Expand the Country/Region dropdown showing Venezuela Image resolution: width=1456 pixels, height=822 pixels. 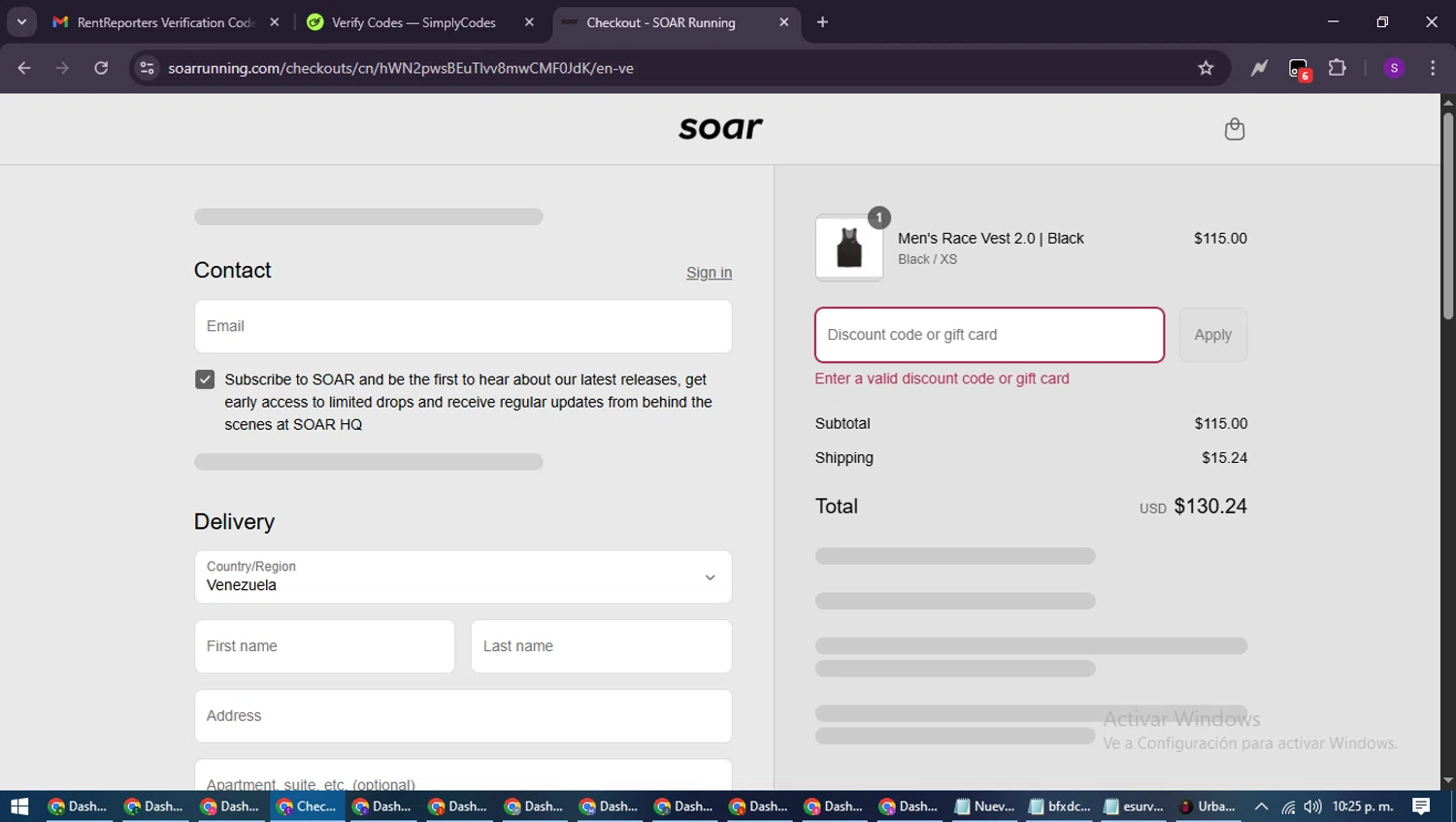(463, 576)
